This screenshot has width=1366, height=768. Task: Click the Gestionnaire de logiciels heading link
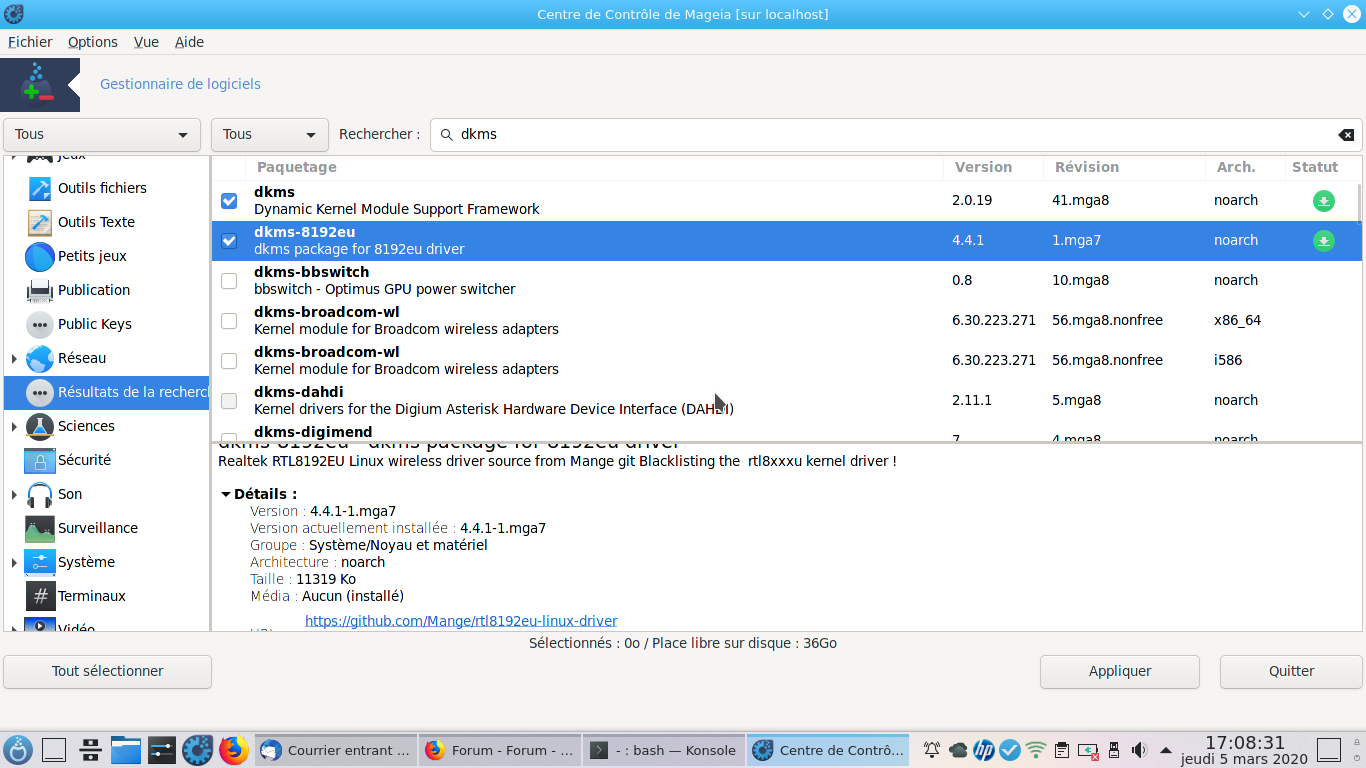(180, 84)
